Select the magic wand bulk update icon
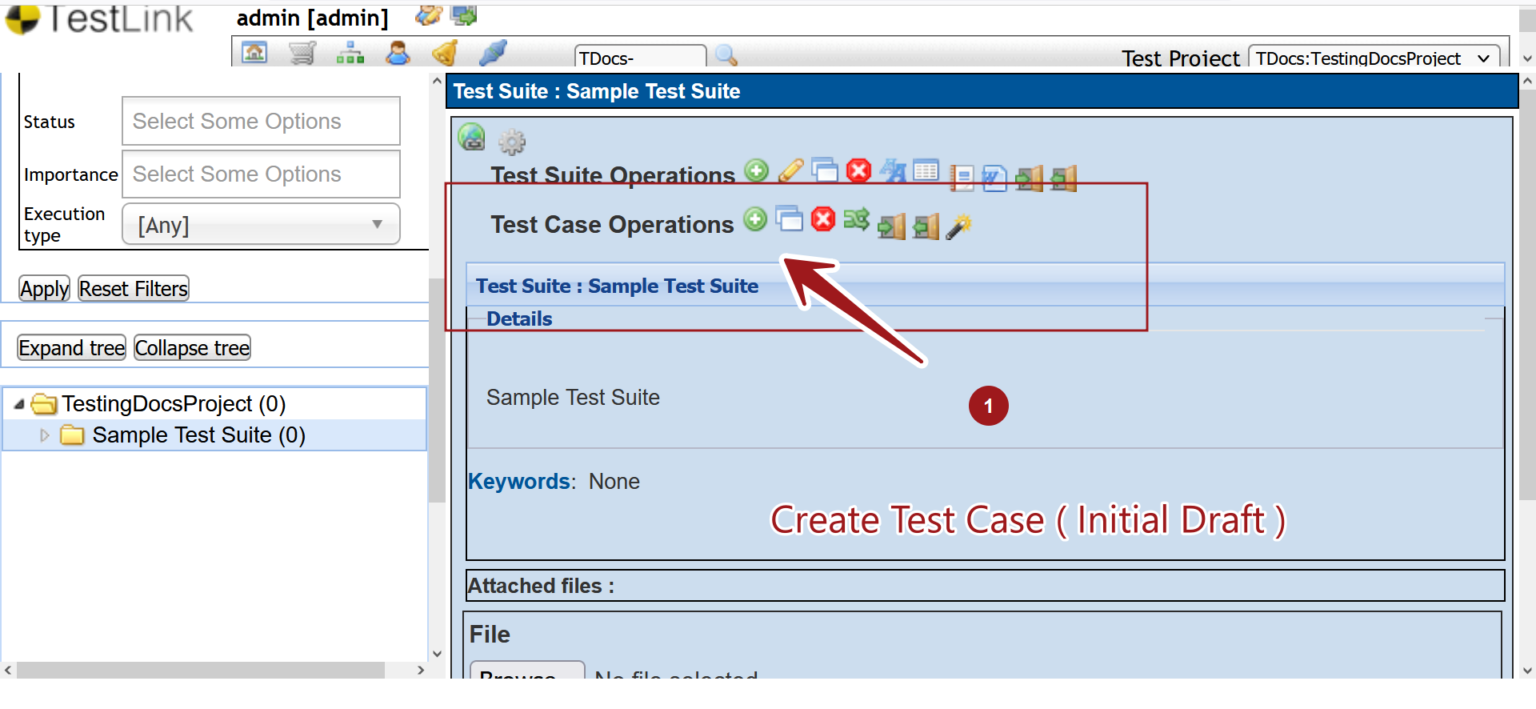 coord(958,227)
